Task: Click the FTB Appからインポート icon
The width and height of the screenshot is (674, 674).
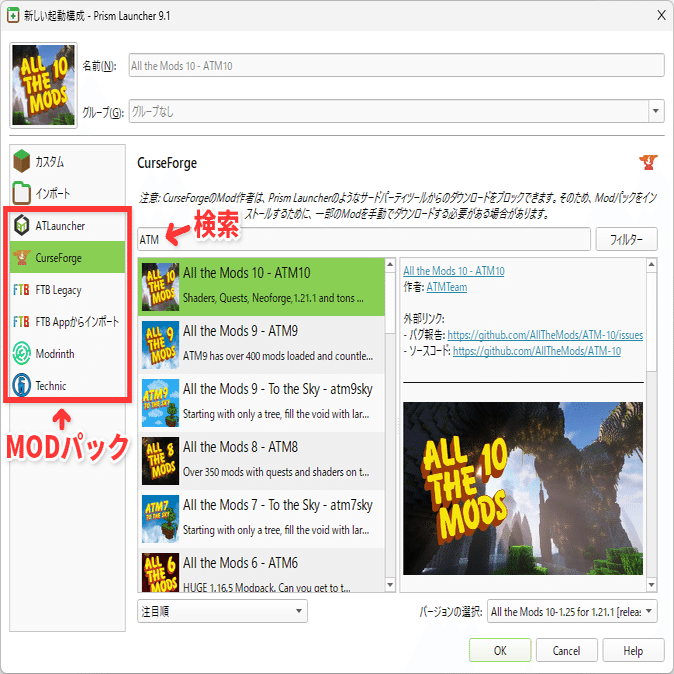Action: 21,322
